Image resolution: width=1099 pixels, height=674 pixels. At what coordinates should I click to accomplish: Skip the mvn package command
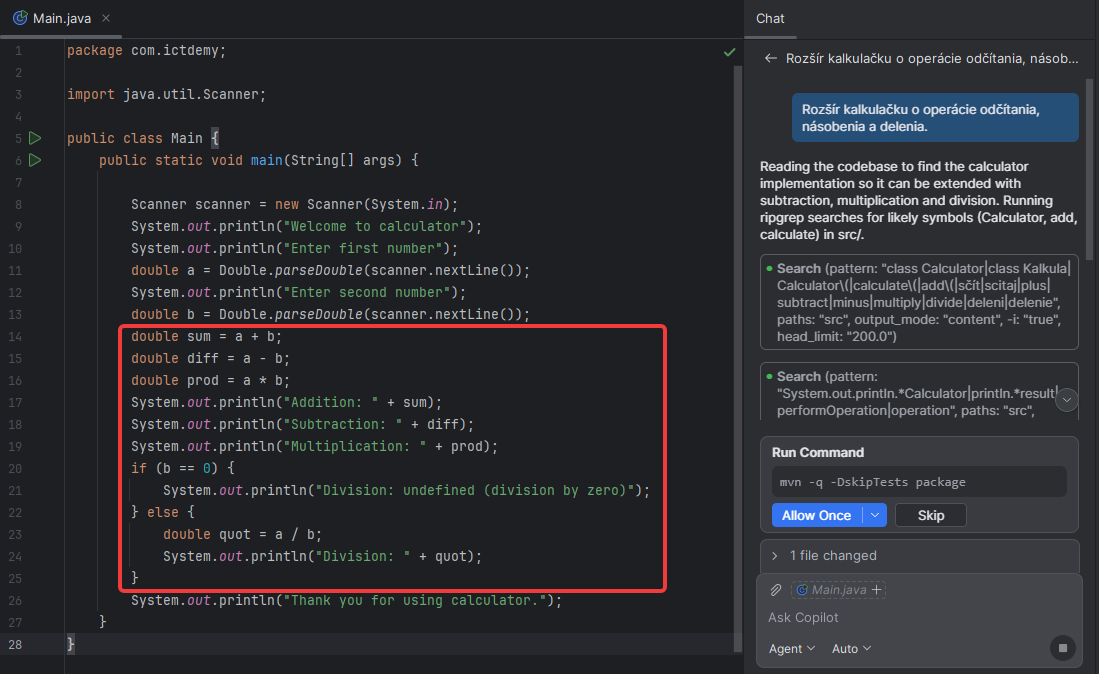click(930, 515)
